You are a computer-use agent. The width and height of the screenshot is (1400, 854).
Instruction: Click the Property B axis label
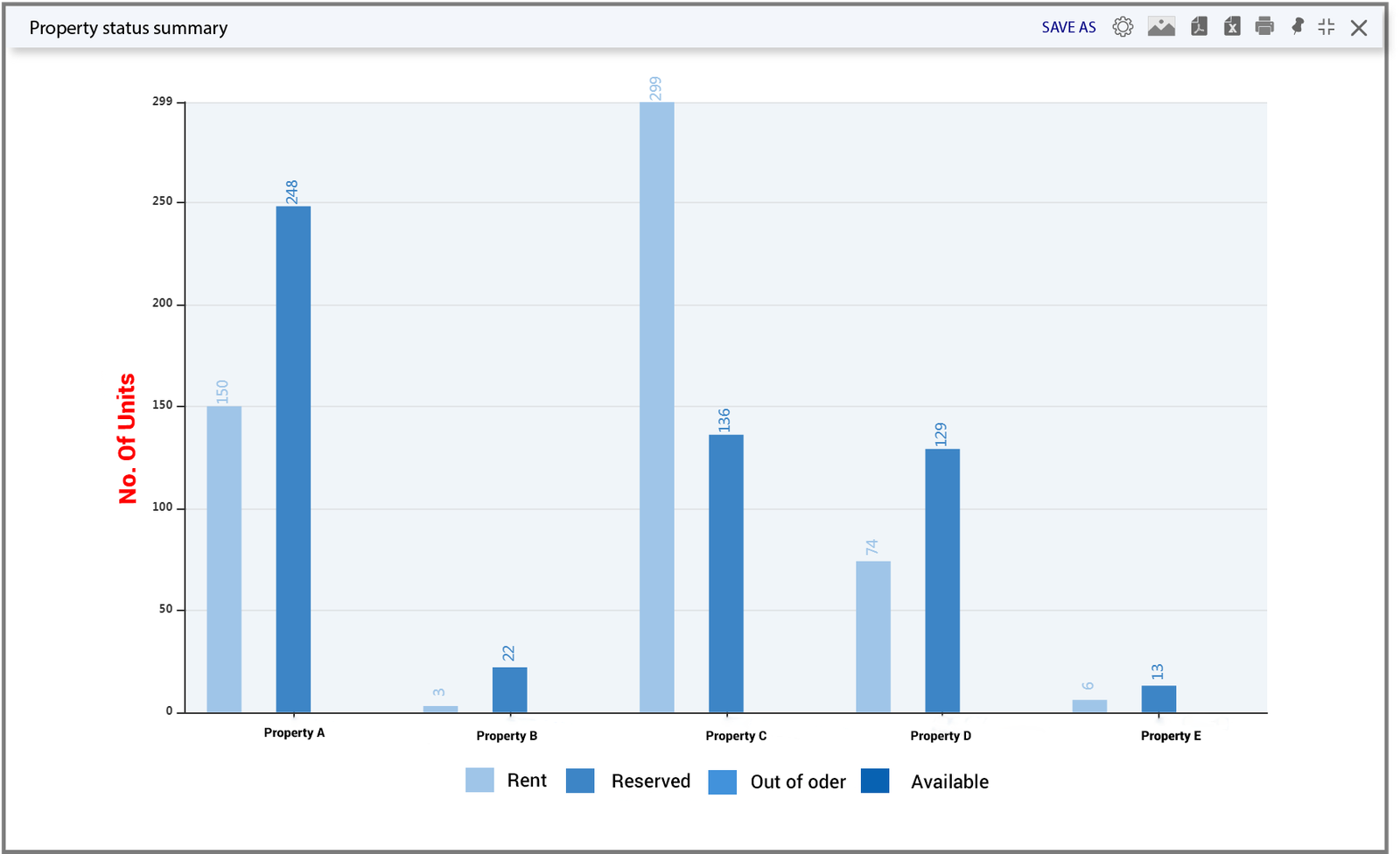pyautogui.click(x=507, y=736)
